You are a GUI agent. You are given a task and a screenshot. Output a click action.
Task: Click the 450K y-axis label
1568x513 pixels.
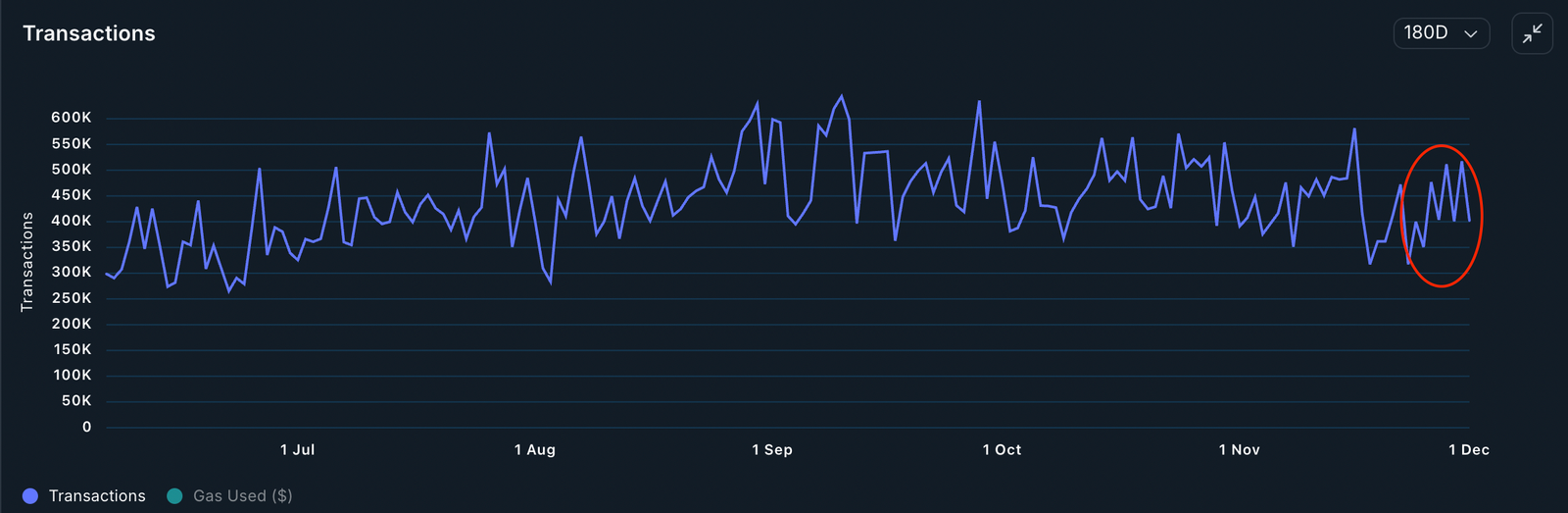pos(72,195)
